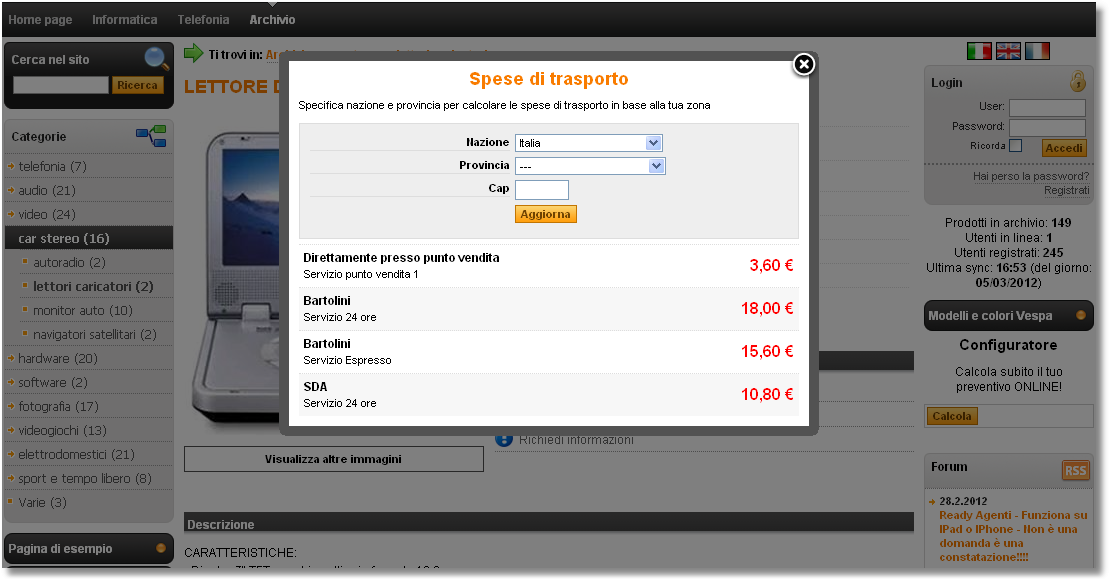Click the site search text field

pos(61,85)
